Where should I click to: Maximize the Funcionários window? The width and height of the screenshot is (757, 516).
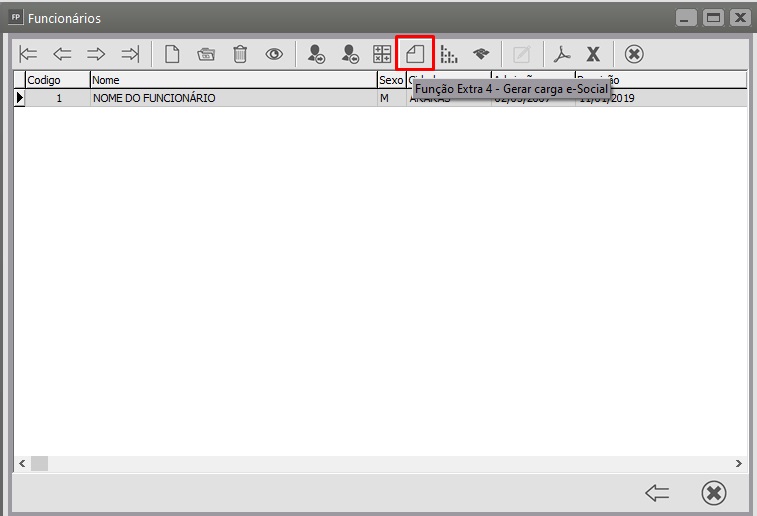tap(713, 18)
